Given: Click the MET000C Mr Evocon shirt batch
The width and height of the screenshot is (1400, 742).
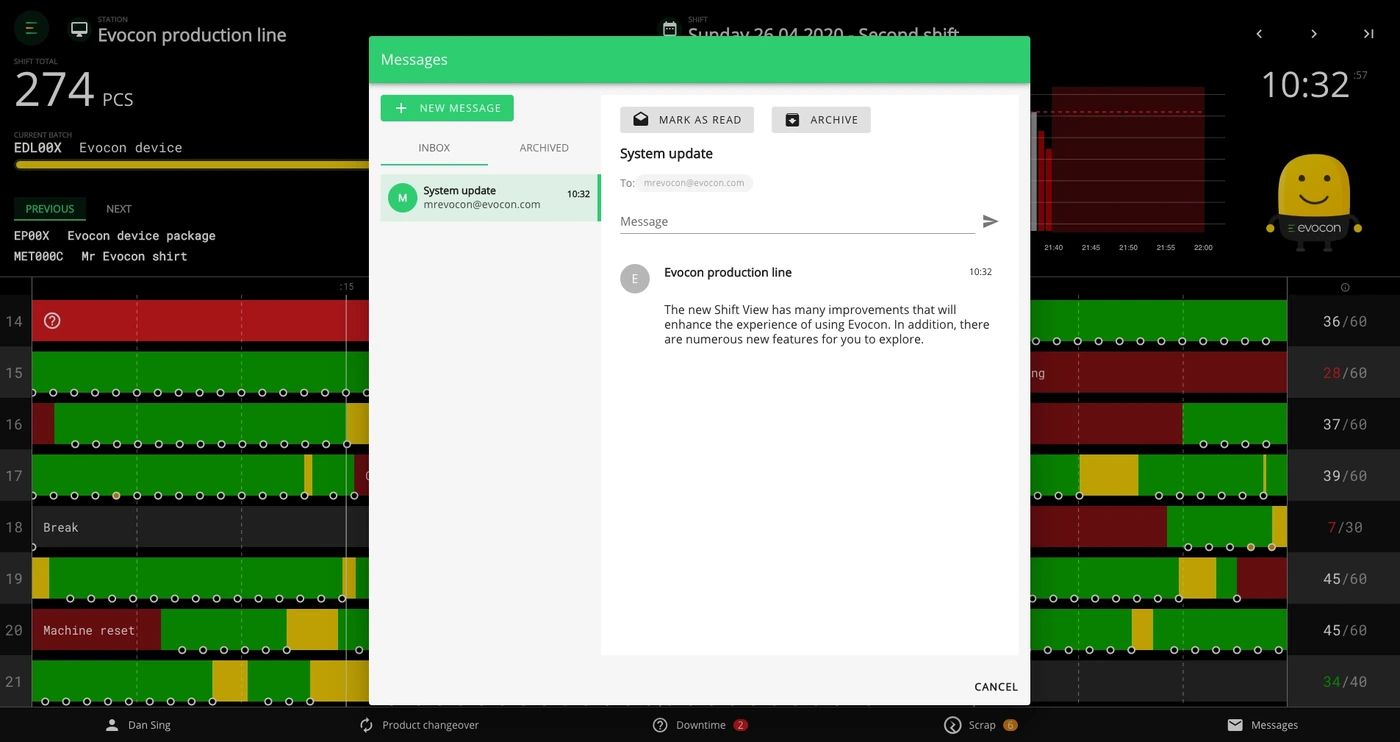Looking at the screenshot, I should 101,257.
